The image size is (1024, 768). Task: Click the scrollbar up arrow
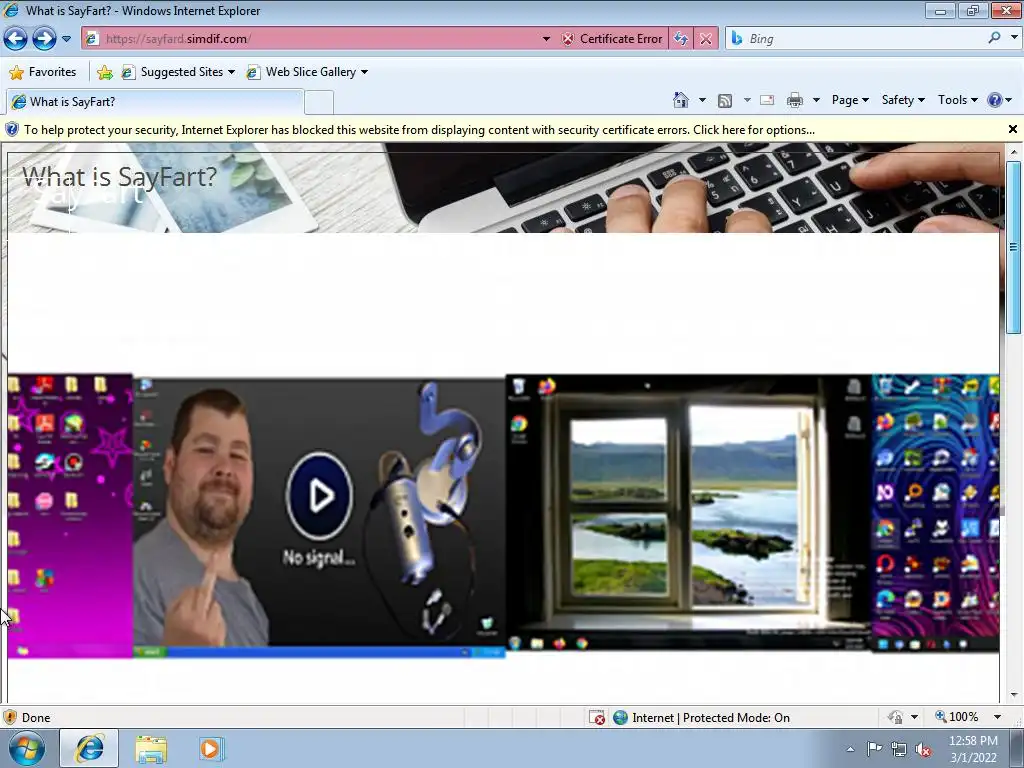pyautogui.click(x=1014, y=152)
